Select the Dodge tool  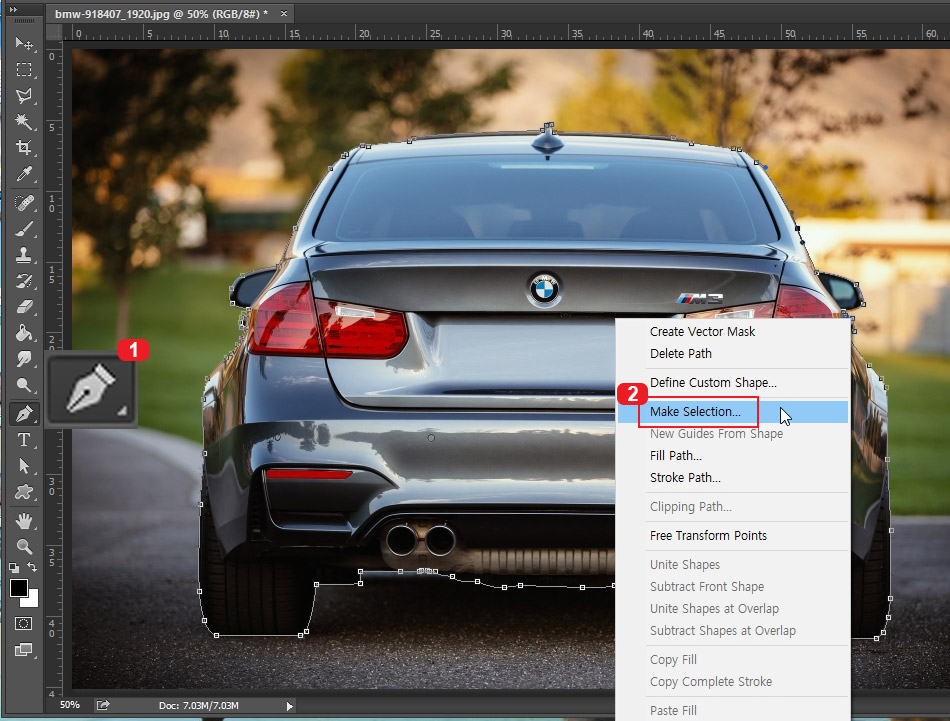[24, 385]
